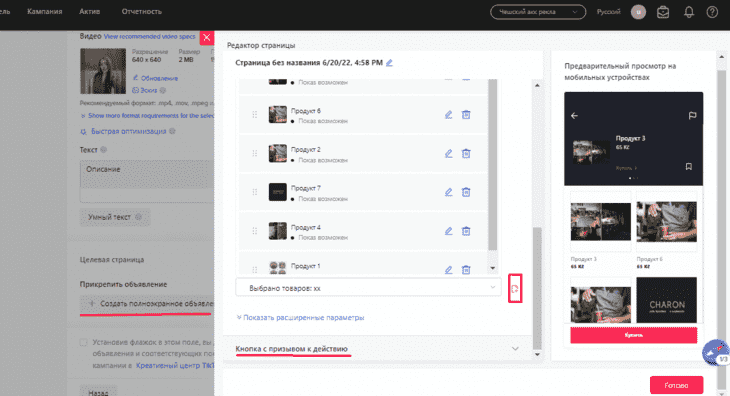Image resolution: width=730 pixels, height=396 pixels.
Task: Open Отчетность menu
Action: [x=142, y=12]
